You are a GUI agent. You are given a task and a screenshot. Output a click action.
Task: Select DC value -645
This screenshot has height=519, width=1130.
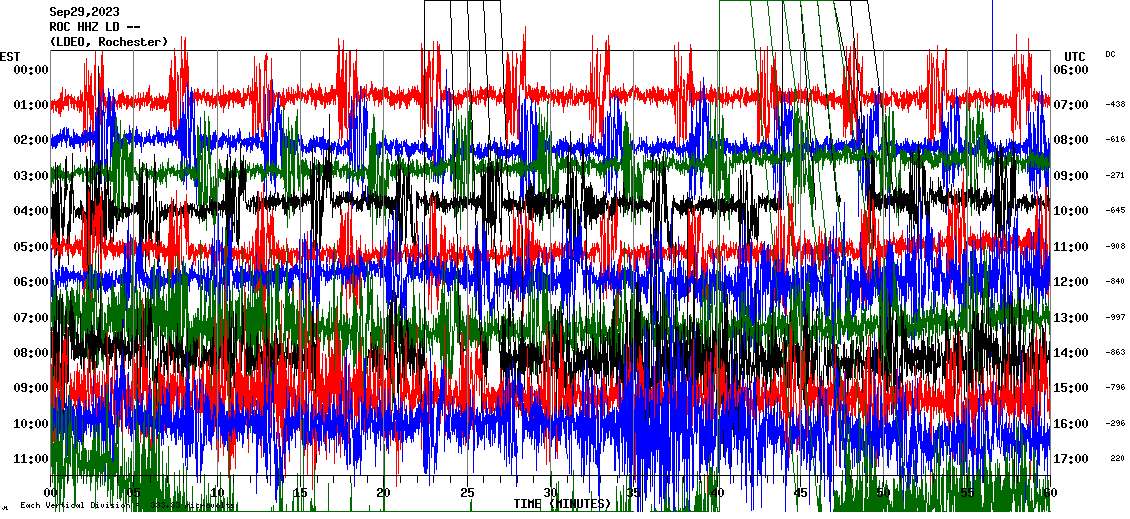[1115, 210]
